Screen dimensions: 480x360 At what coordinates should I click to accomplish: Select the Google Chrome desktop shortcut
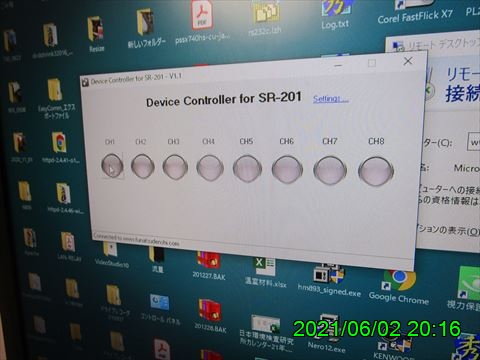coord(399,287)
